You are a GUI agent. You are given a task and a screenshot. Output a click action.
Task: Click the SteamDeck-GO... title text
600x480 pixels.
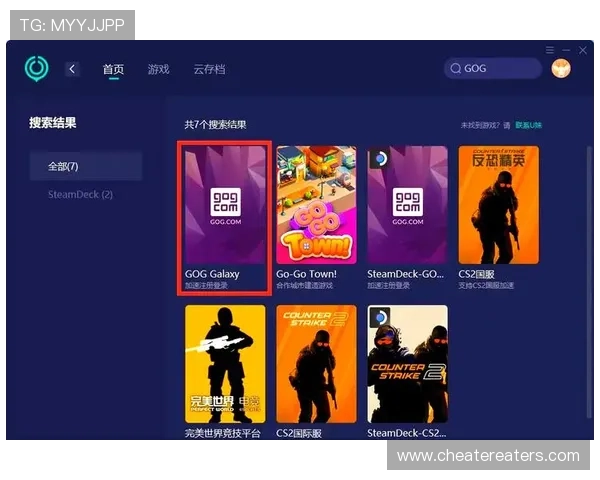click(x=406, y=274)
